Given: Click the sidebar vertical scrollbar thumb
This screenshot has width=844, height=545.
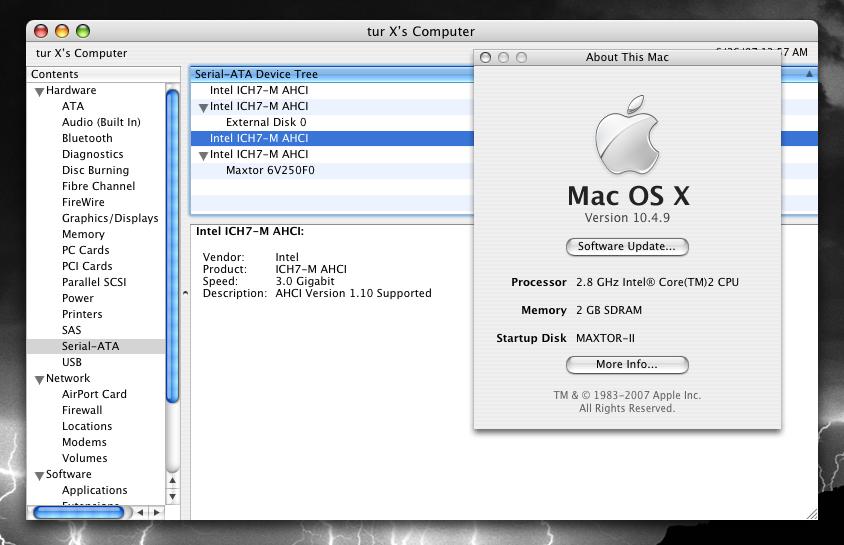Looking at the screenshot, I should point(172,246).
